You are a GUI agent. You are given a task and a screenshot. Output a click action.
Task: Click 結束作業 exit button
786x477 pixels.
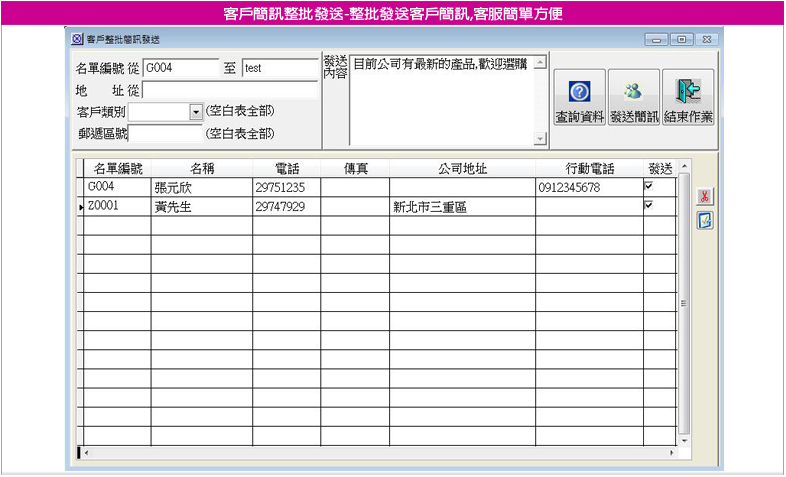(688, 98)
